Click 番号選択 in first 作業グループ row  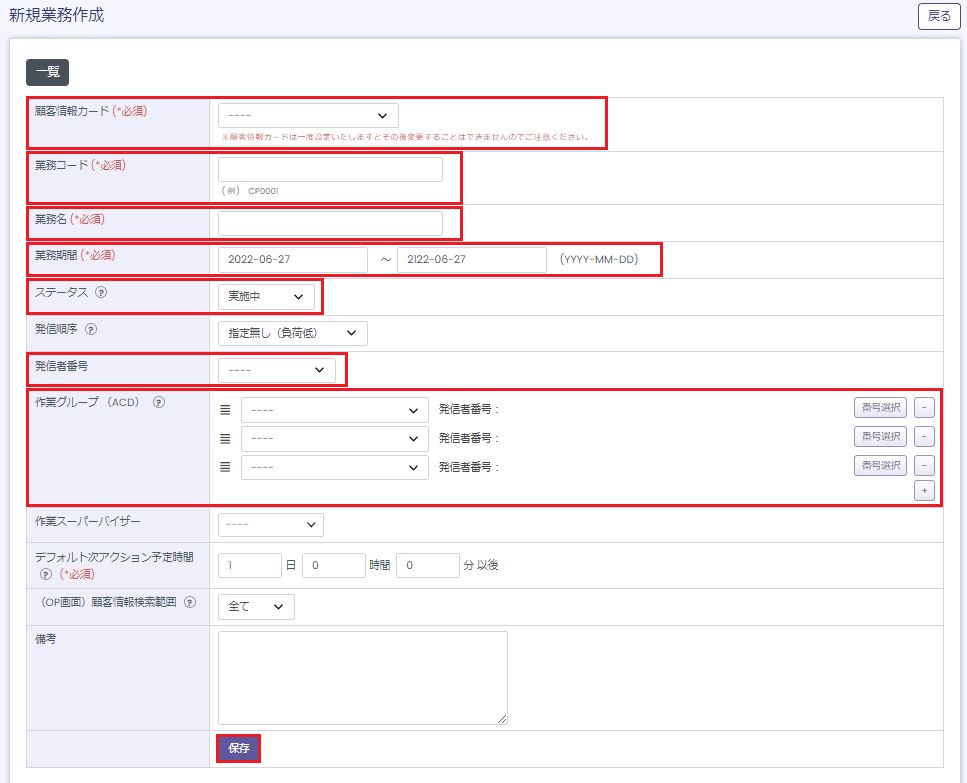(880, 408)
